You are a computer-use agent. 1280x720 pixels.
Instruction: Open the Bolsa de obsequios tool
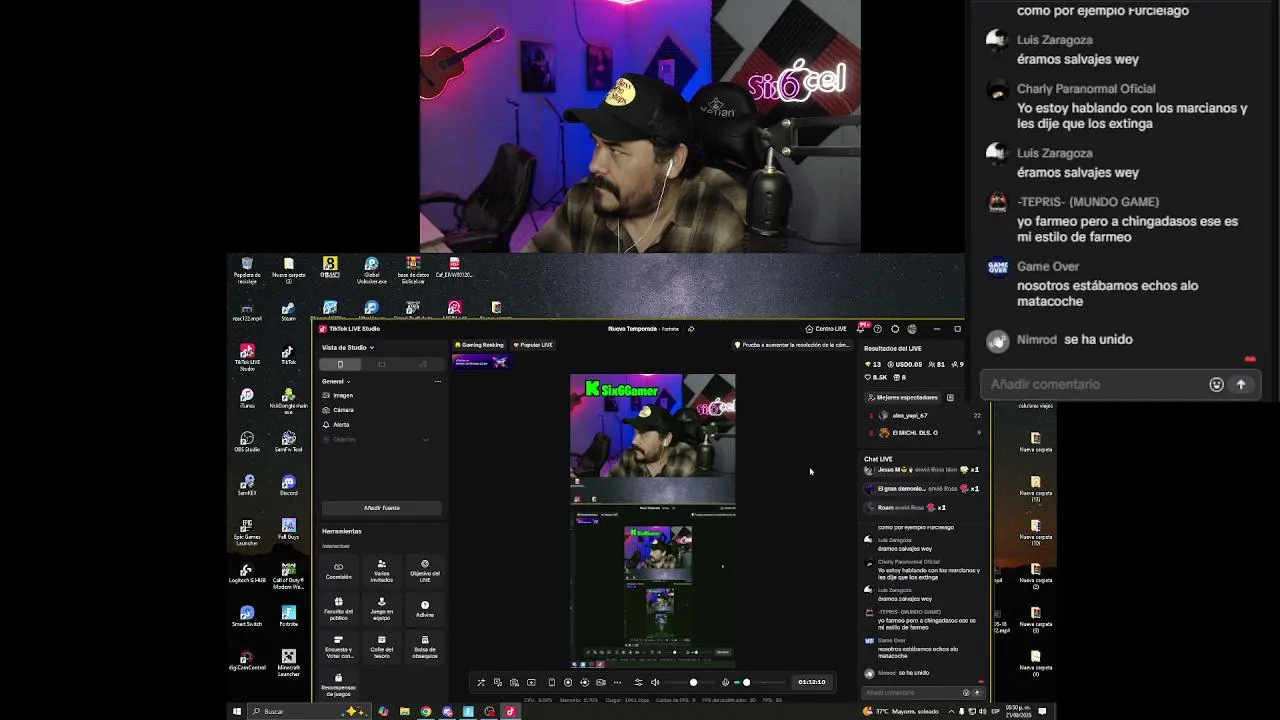click(425, 646)
